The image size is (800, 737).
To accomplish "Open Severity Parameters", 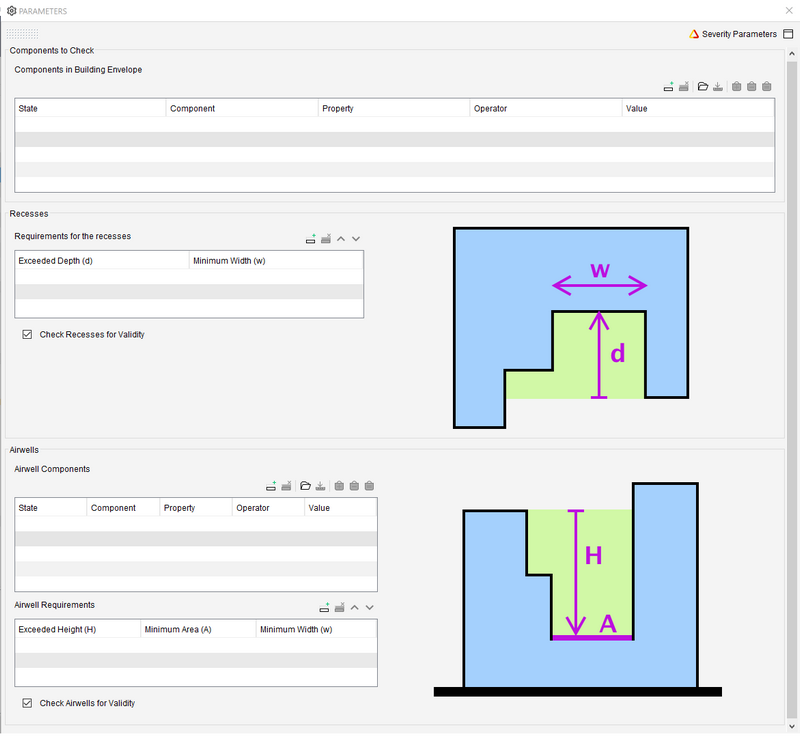I will pyautogui.click(x=733, y=34).
